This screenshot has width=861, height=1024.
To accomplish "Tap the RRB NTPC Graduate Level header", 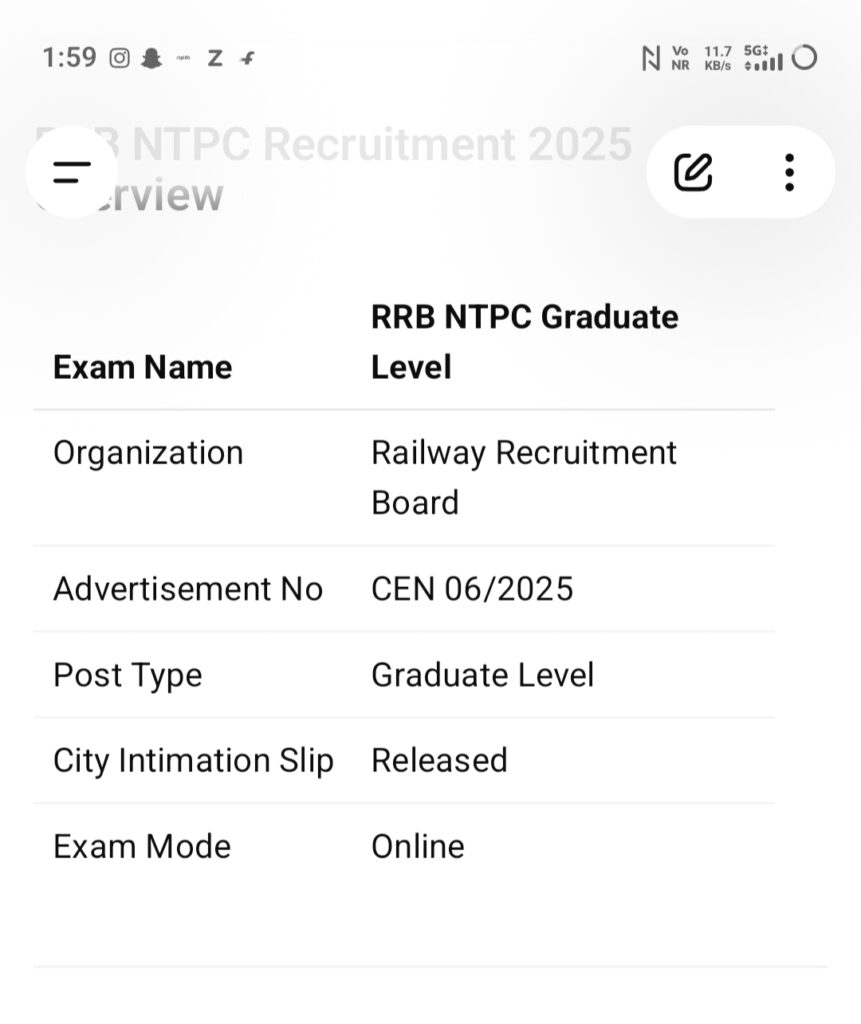I will point(524,342).
